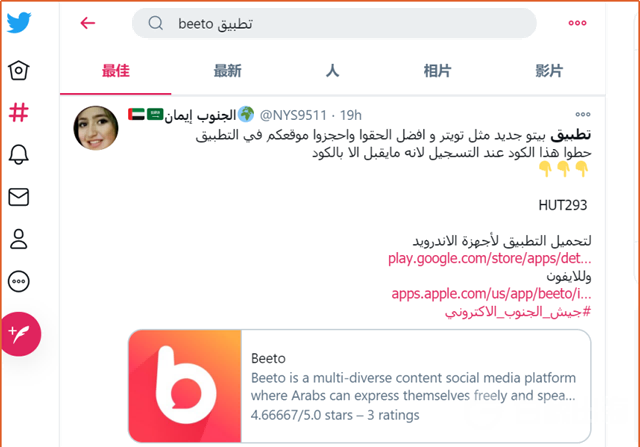
Task: Open the Home icon in sidebar
Action: click(x=19, y=70)
